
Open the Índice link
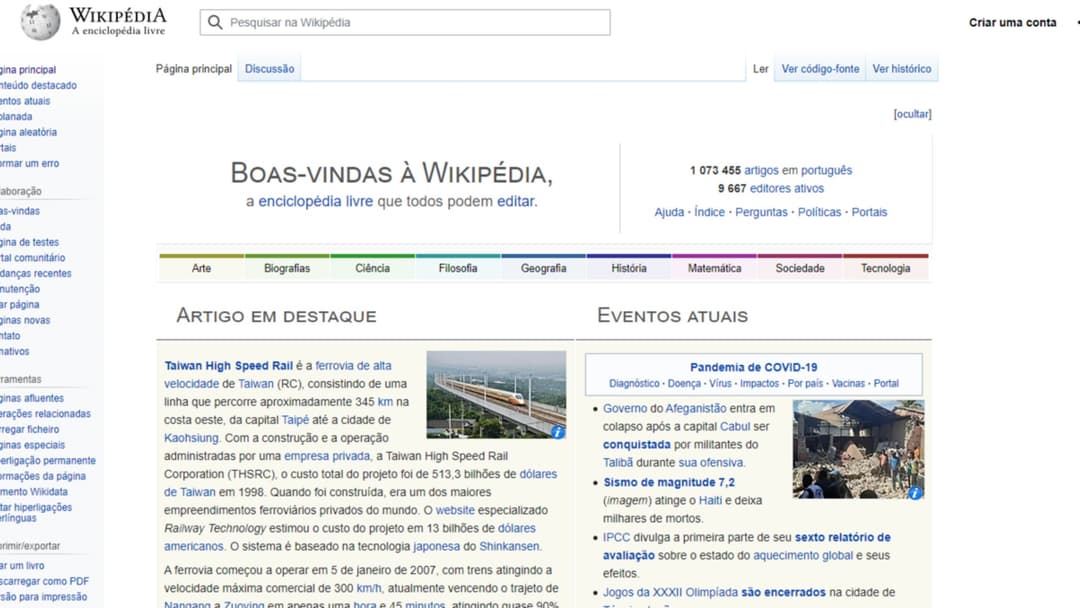(x=709, y=212)
